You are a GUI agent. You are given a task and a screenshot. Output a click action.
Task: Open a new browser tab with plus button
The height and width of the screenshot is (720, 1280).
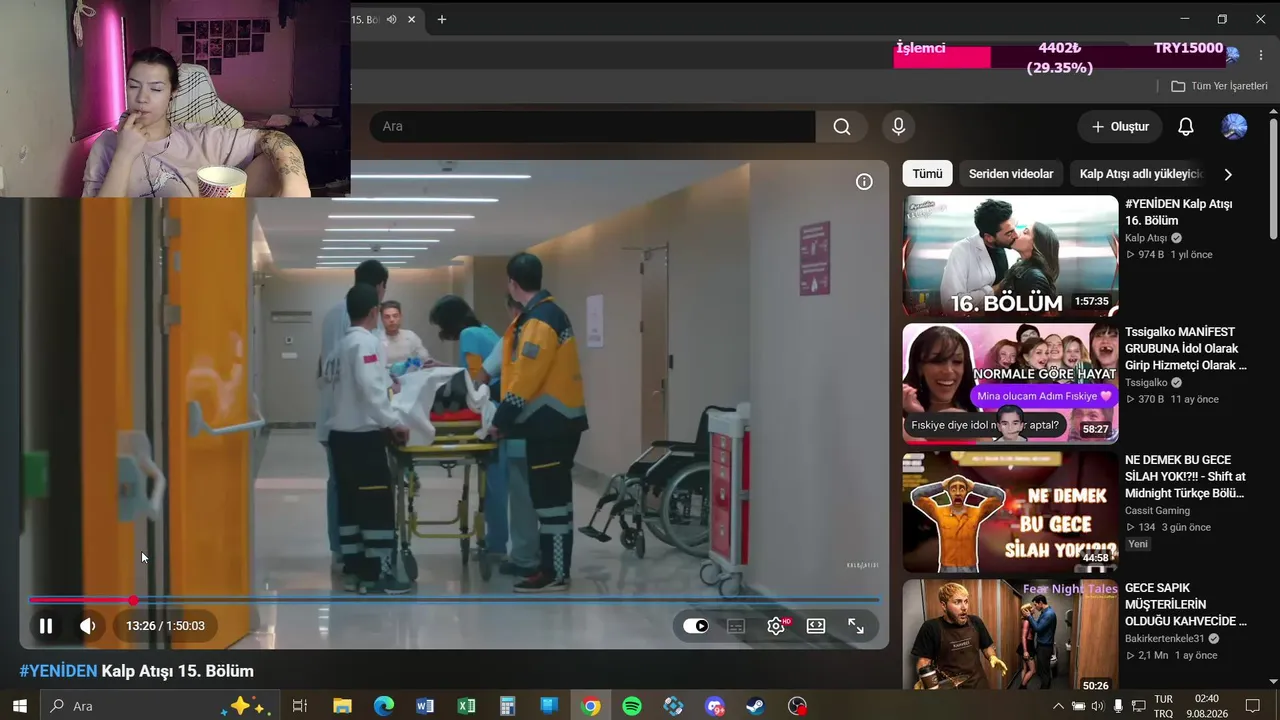(x=442, y=19)
